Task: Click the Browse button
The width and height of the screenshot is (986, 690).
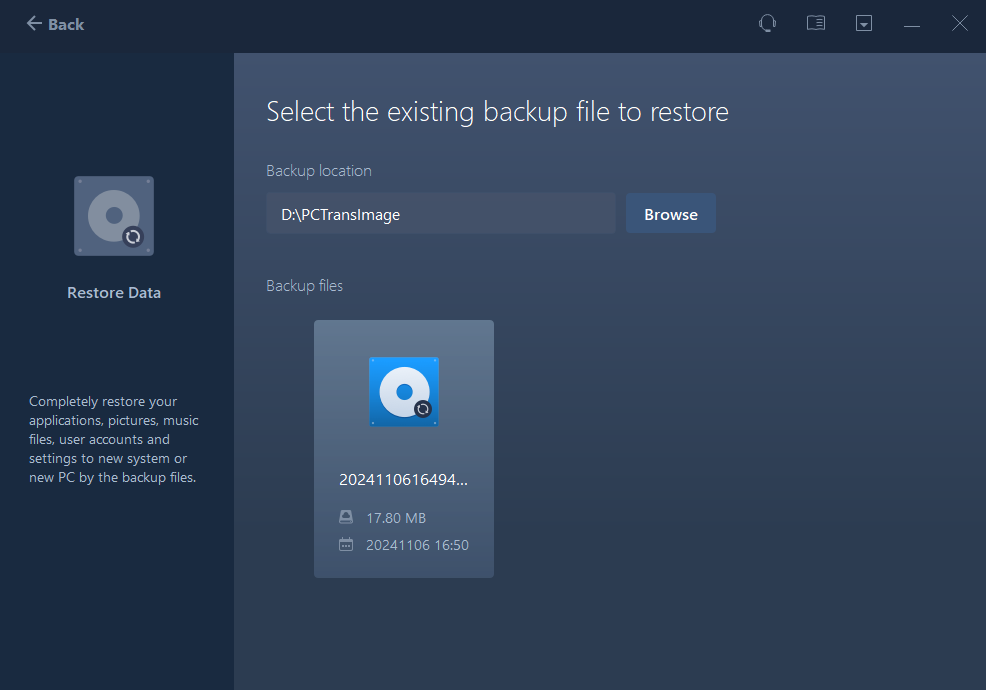Action: 670,214
